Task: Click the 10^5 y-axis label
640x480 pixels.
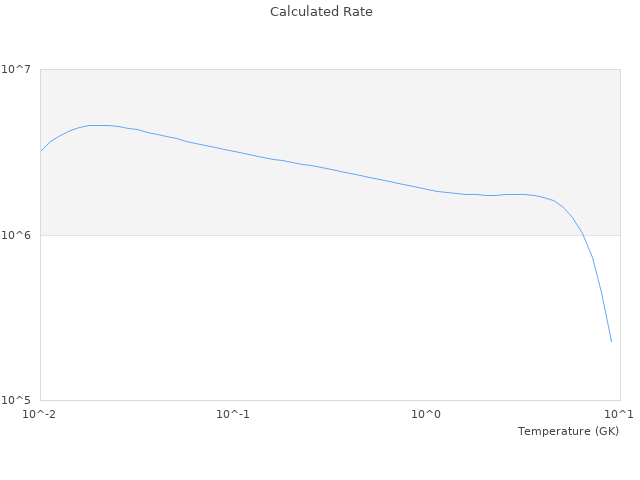Action: [19, 401]
